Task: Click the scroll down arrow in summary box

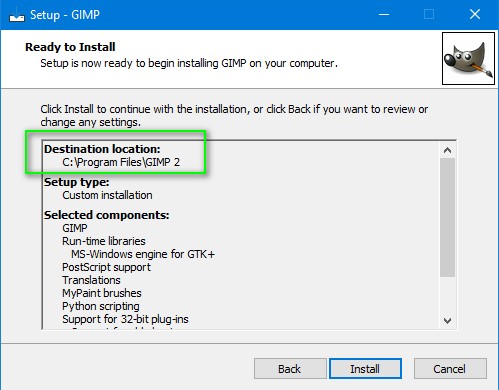Action: (447, 321)
